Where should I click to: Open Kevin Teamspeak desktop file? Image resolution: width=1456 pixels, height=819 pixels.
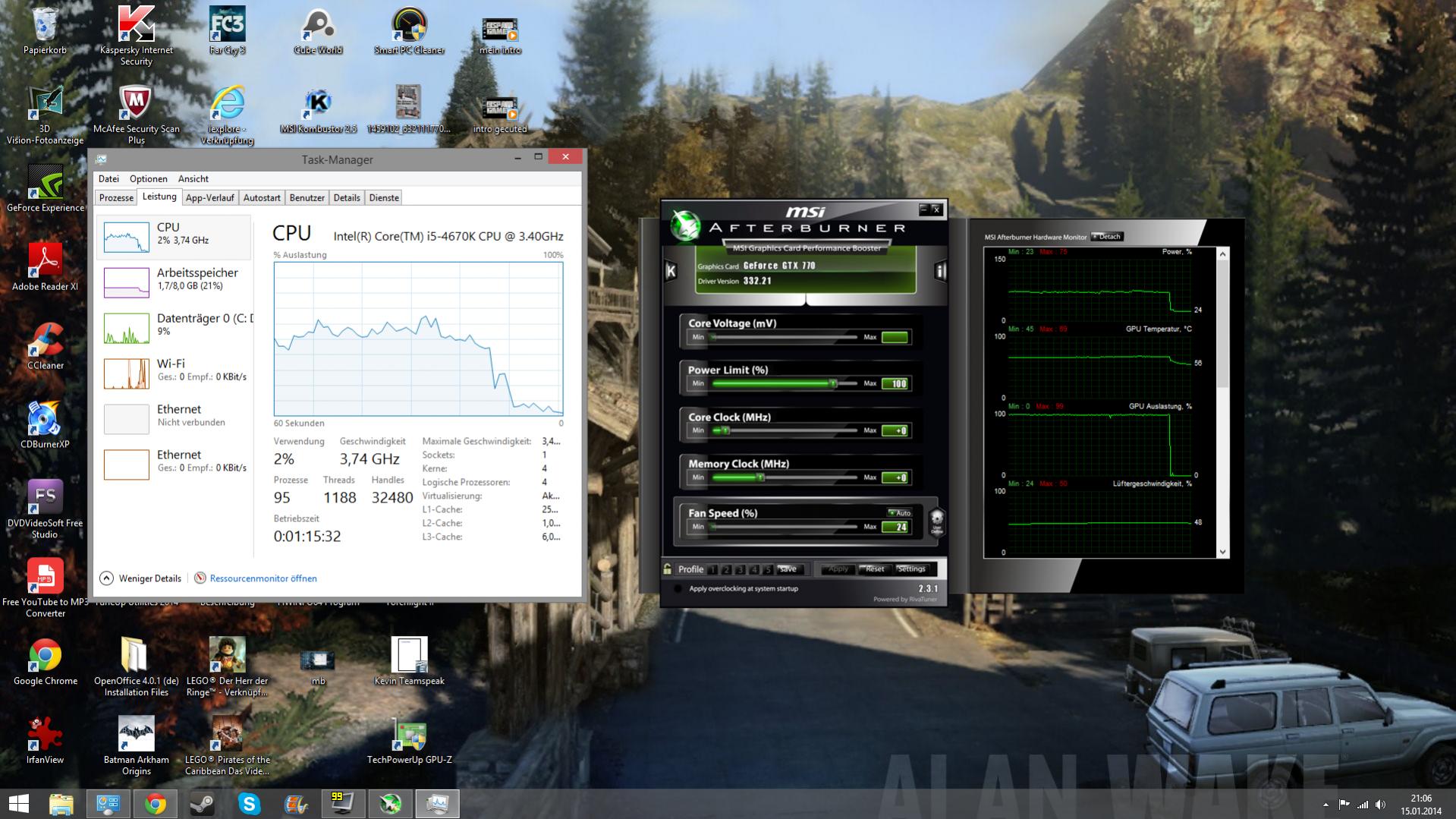coord(409,663)
